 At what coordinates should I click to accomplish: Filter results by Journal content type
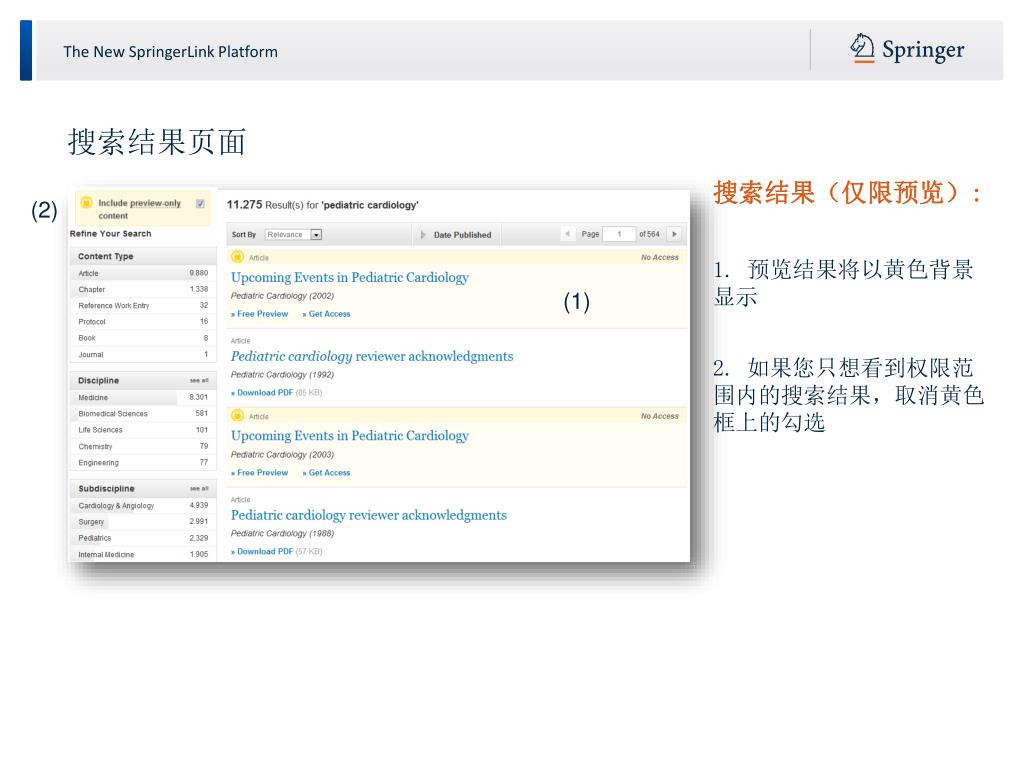point(143,355)
